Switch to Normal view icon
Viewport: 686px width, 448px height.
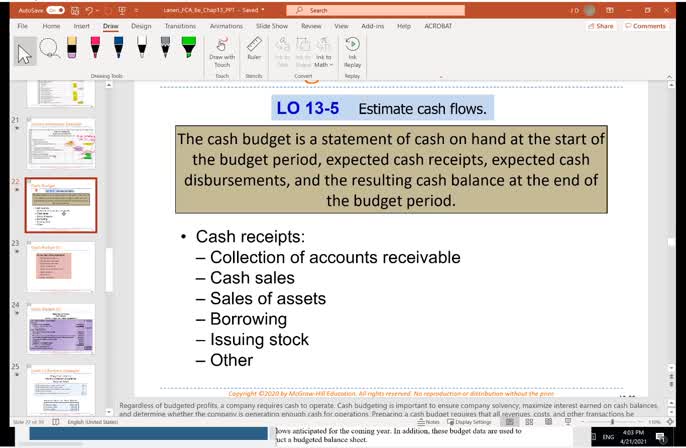pyautogui.click(x=510, y=422)
